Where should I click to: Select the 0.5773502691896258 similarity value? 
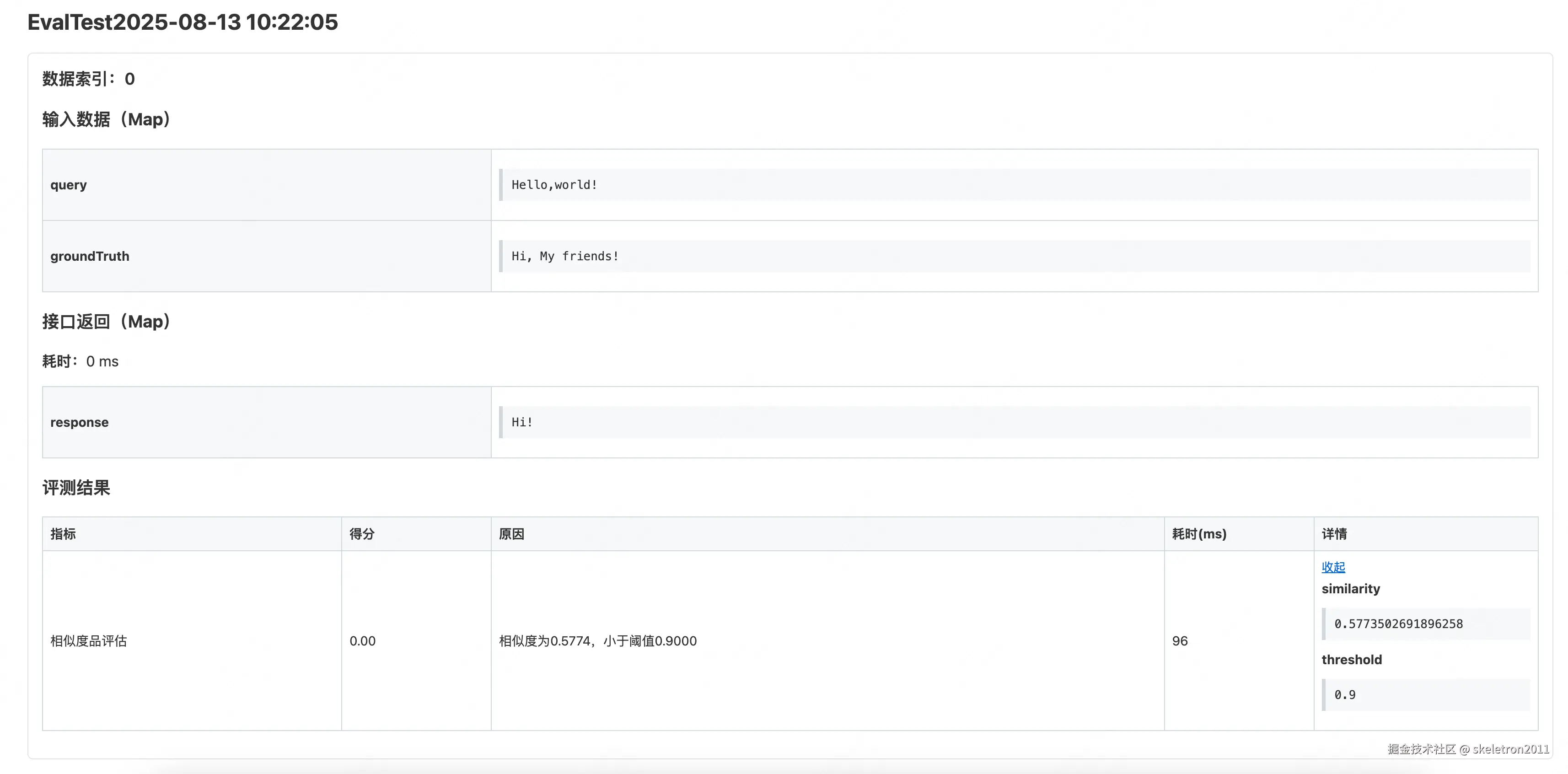(x=1426, y=624)
